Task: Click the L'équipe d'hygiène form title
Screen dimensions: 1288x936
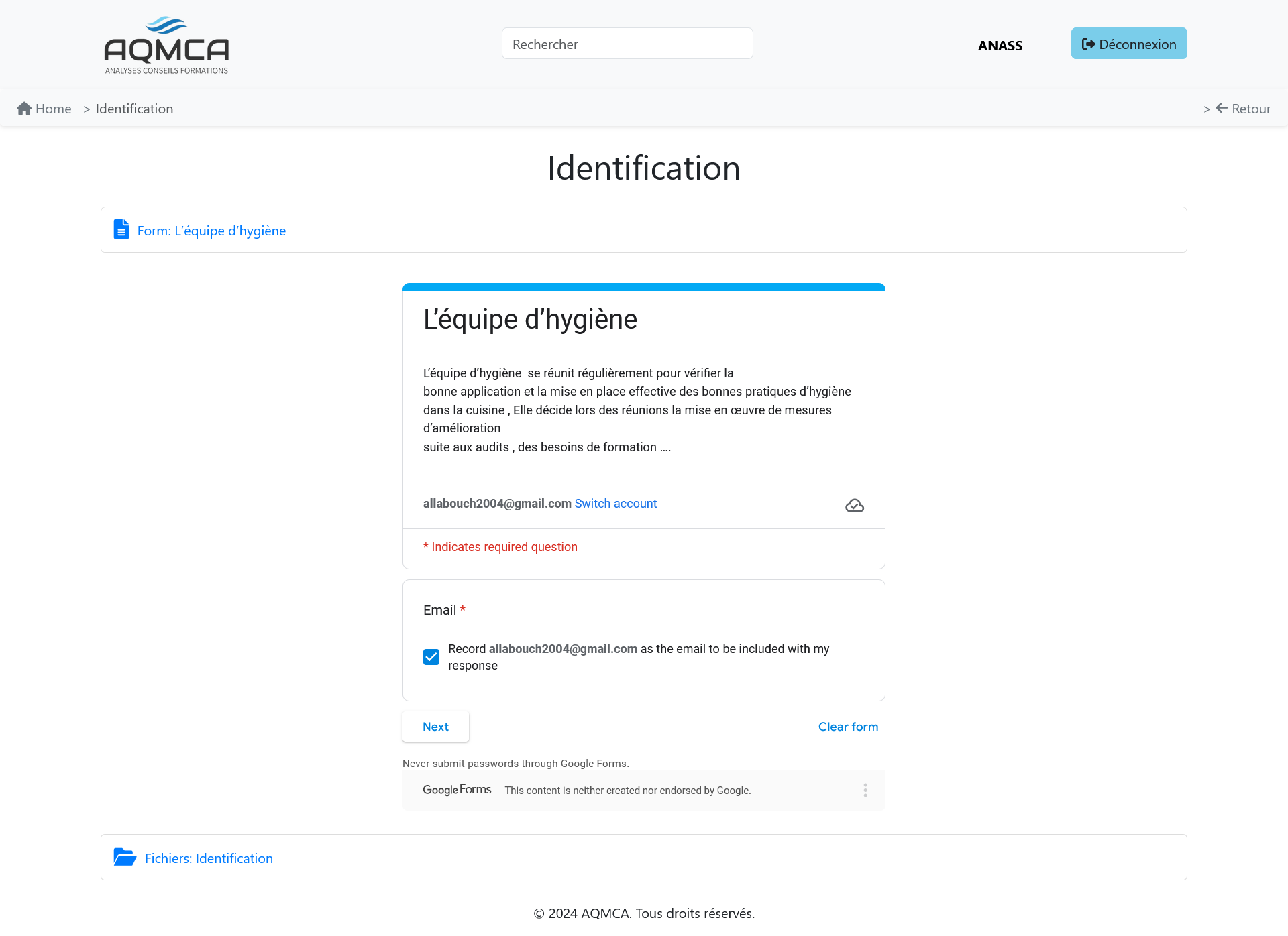Action: (530, 319)
